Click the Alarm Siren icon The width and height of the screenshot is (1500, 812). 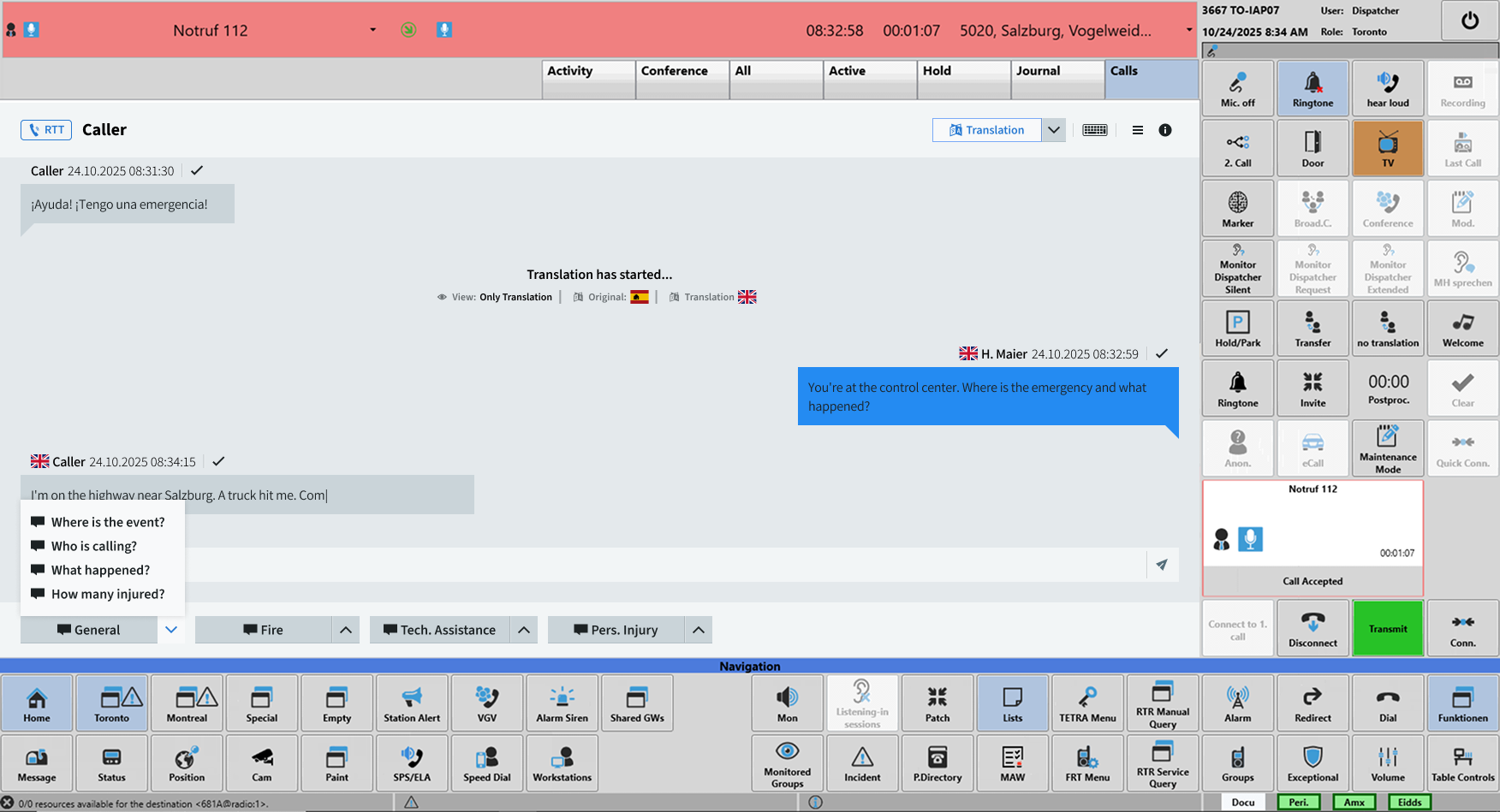(x=562, y=703)
